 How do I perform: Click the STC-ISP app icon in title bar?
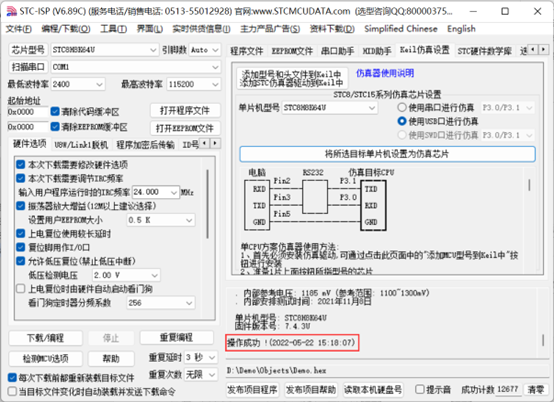click(x=12, y=11)
